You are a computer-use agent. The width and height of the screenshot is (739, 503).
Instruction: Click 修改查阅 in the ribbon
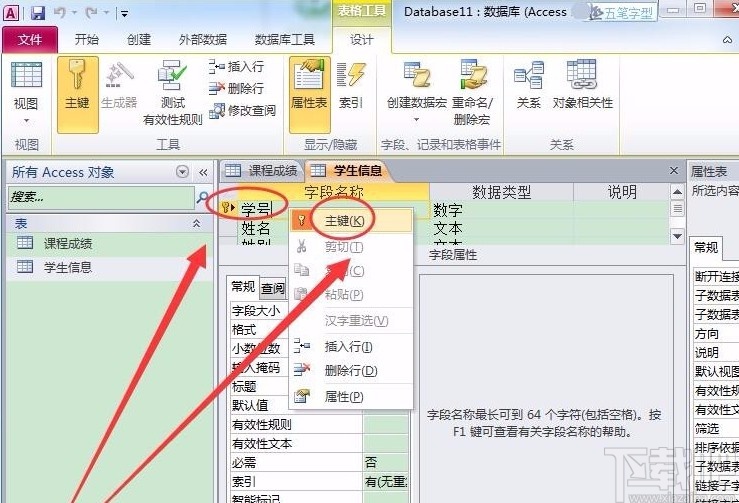pos(242,111)
